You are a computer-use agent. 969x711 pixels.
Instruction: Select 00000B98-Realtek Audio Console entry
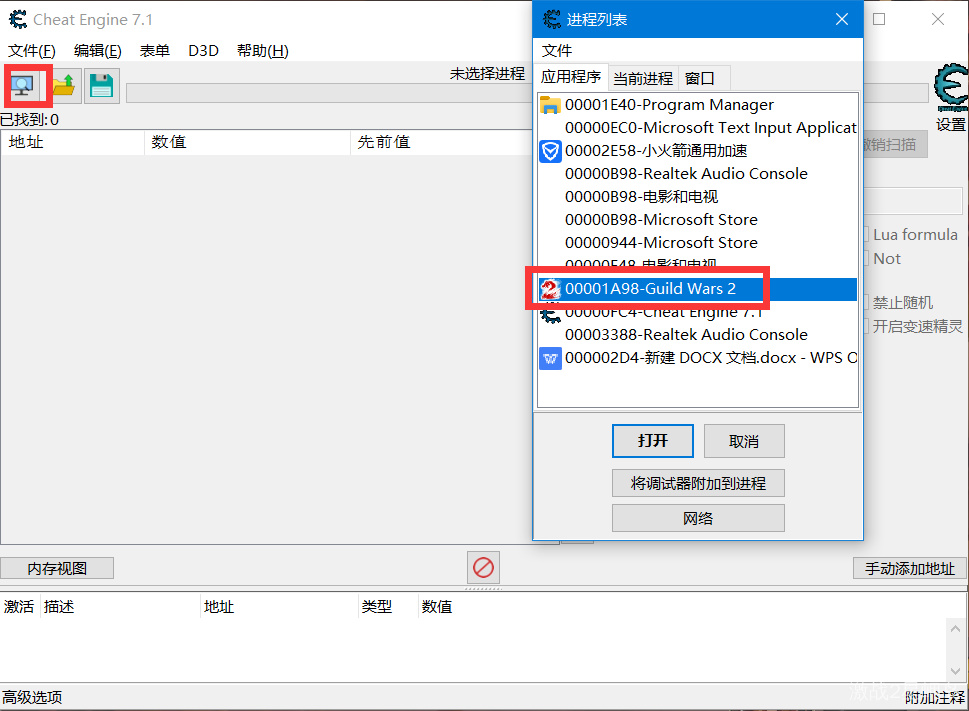698,174
